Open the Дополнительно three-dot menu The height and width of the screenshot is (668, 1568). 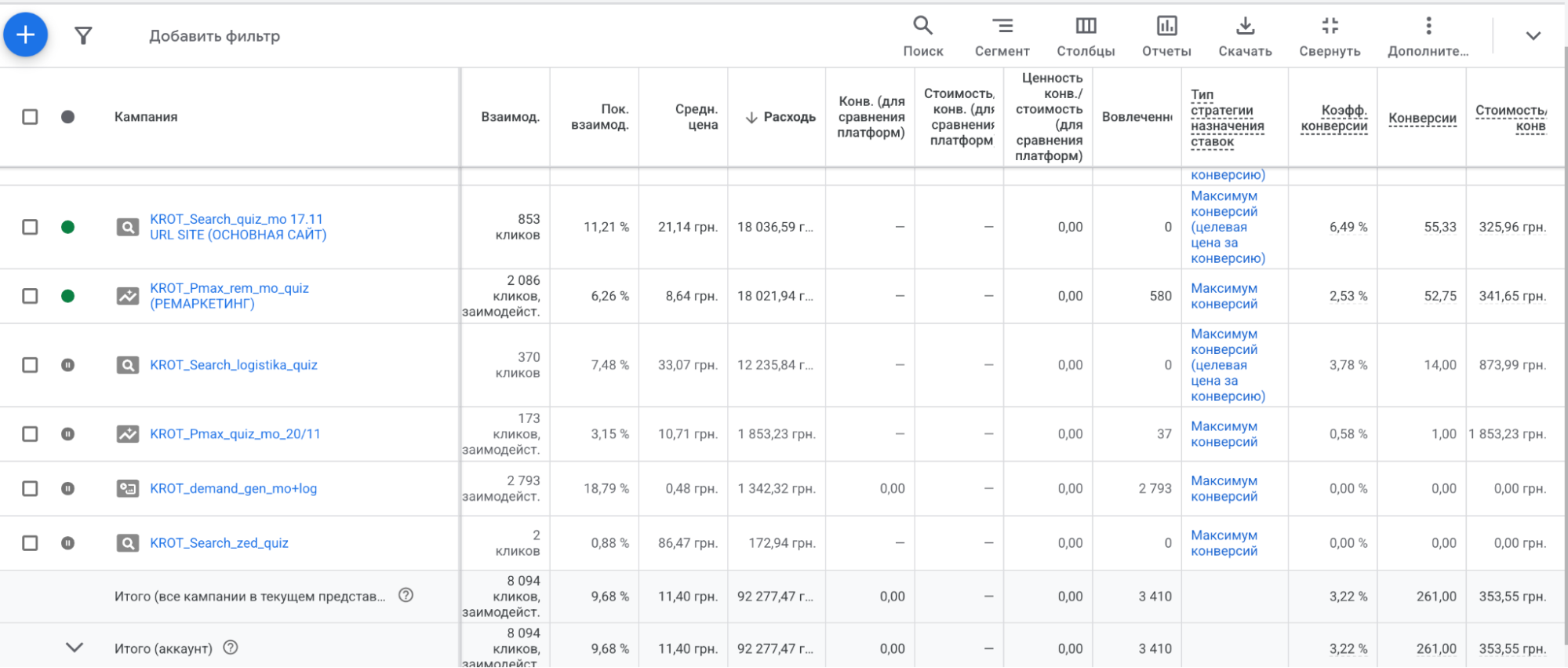point(1428,36)
